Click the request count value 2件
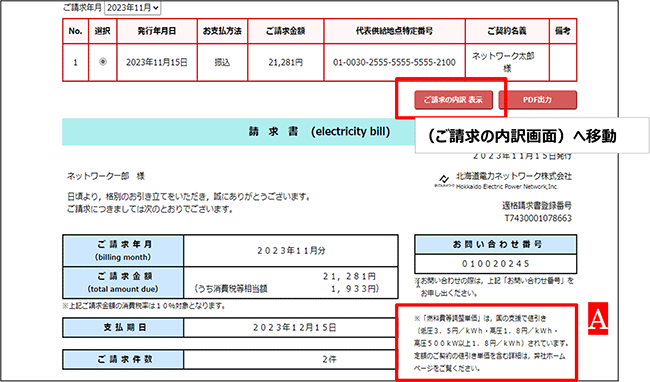650x382 pixels. [330, 359]
